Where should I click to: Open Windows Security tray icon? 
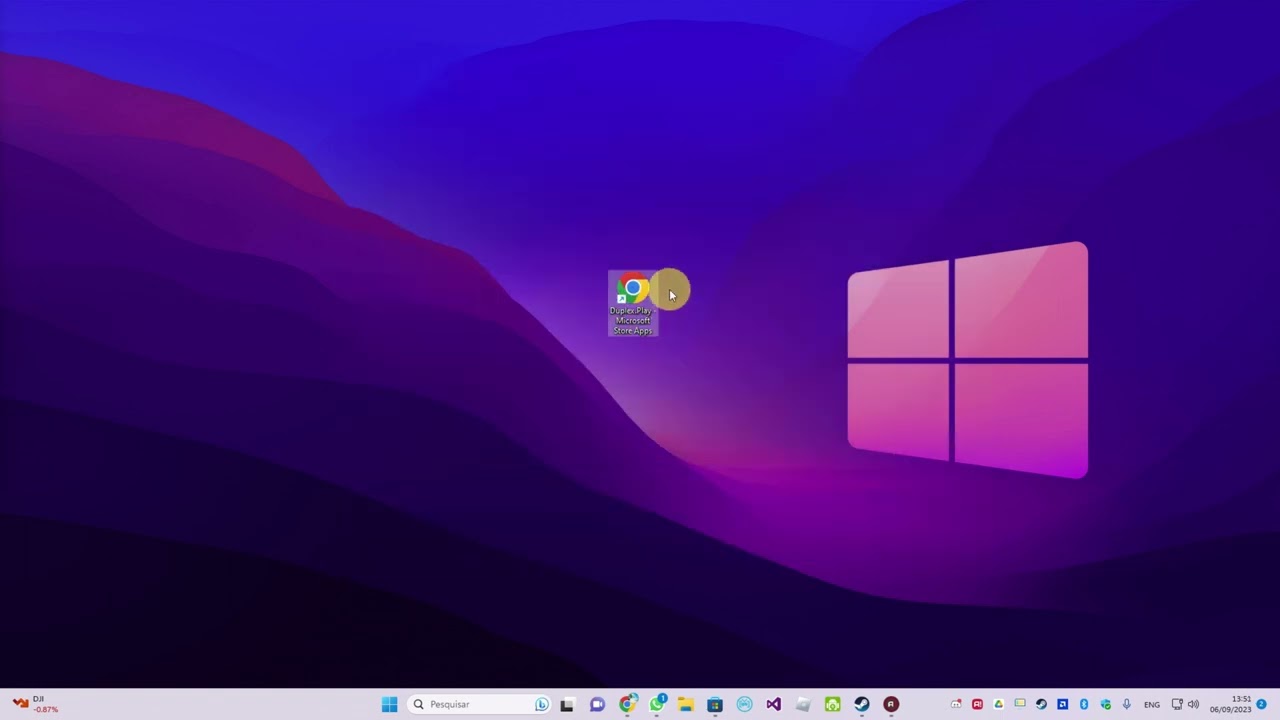pos(1105,705)
